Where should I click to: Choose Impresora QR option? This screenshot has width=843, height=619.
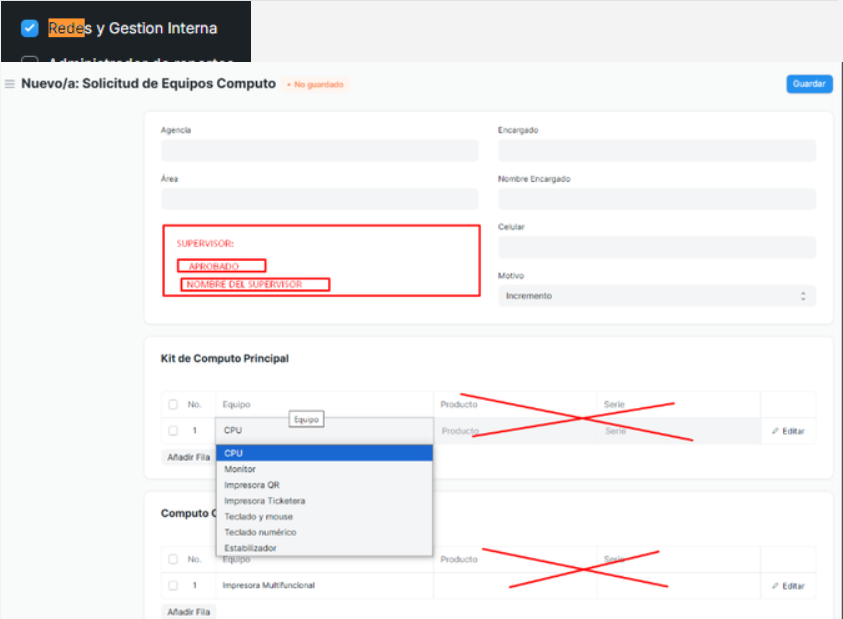[324, 485]
